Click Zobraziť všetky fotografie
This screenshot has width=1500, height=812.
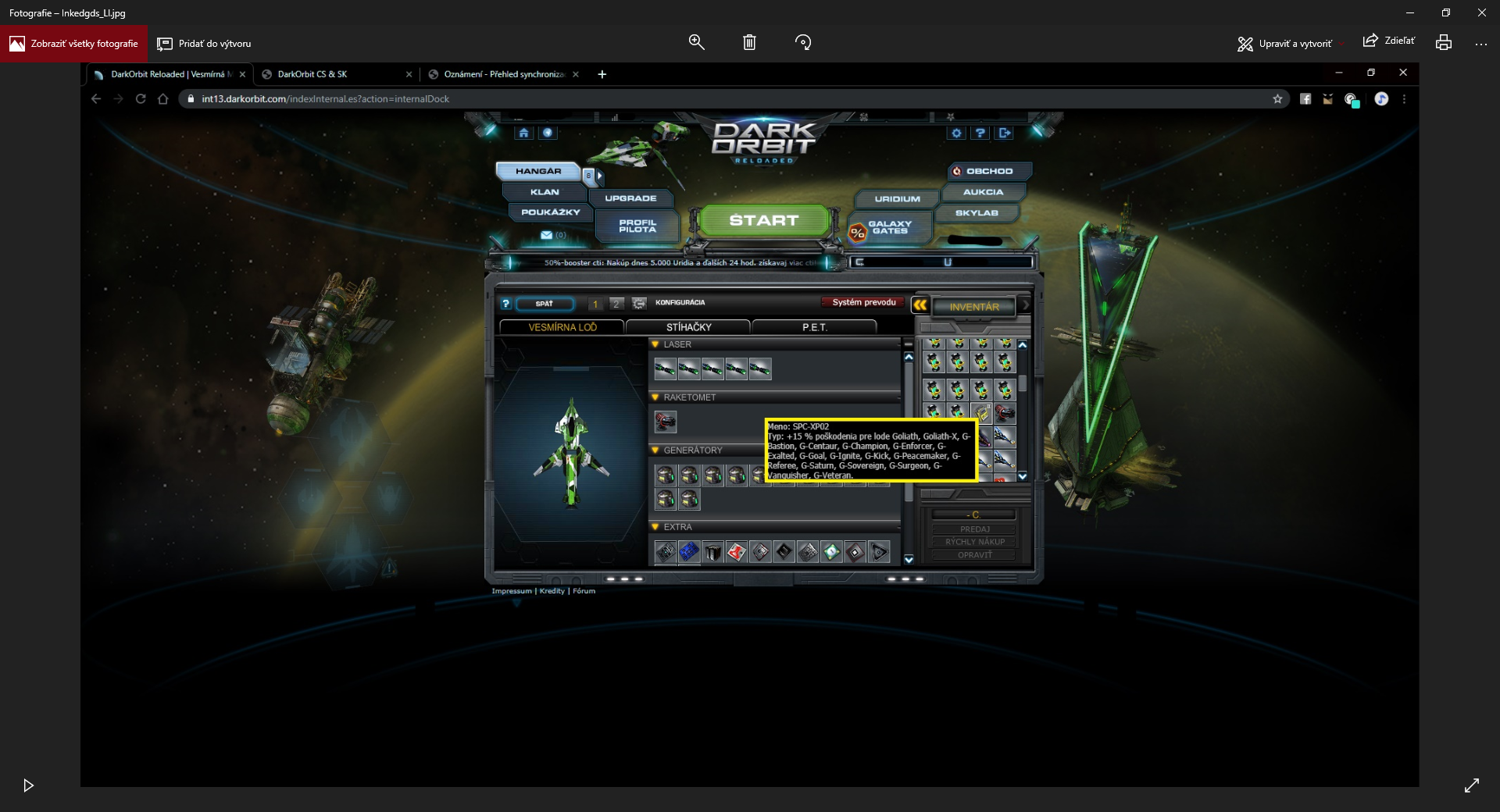click(x=74, y=44)
